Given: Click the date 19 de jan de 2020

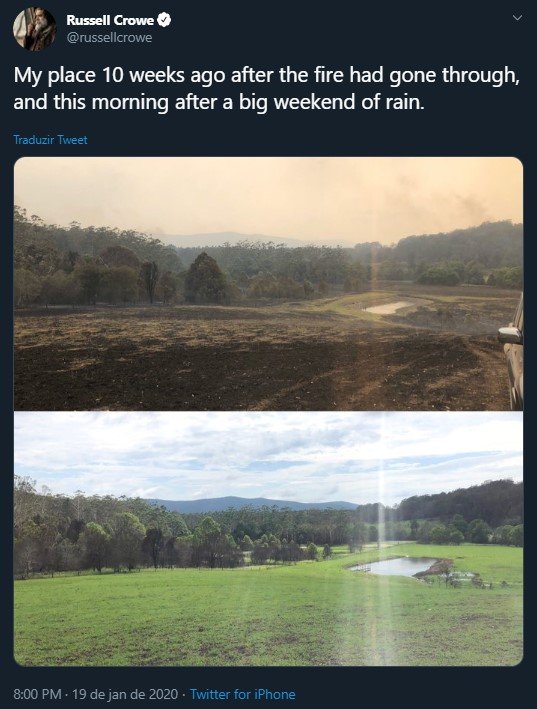Looking at the screenshot, I should pyautogui.click(x=125, y=694).
